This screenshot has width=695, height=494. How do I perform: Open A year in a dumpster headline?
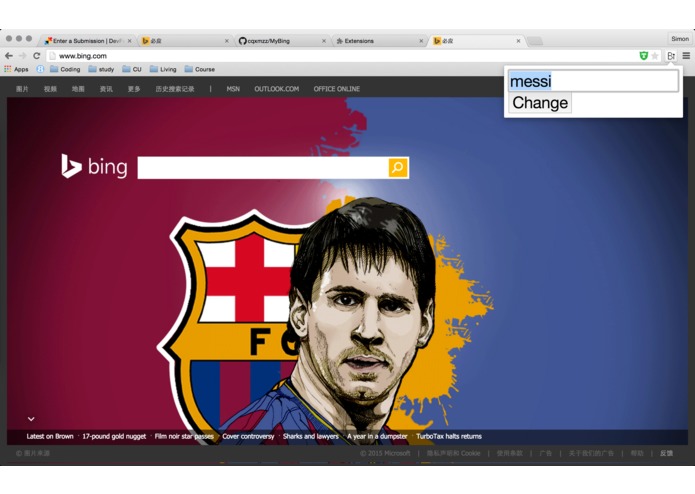click(377, 436)
